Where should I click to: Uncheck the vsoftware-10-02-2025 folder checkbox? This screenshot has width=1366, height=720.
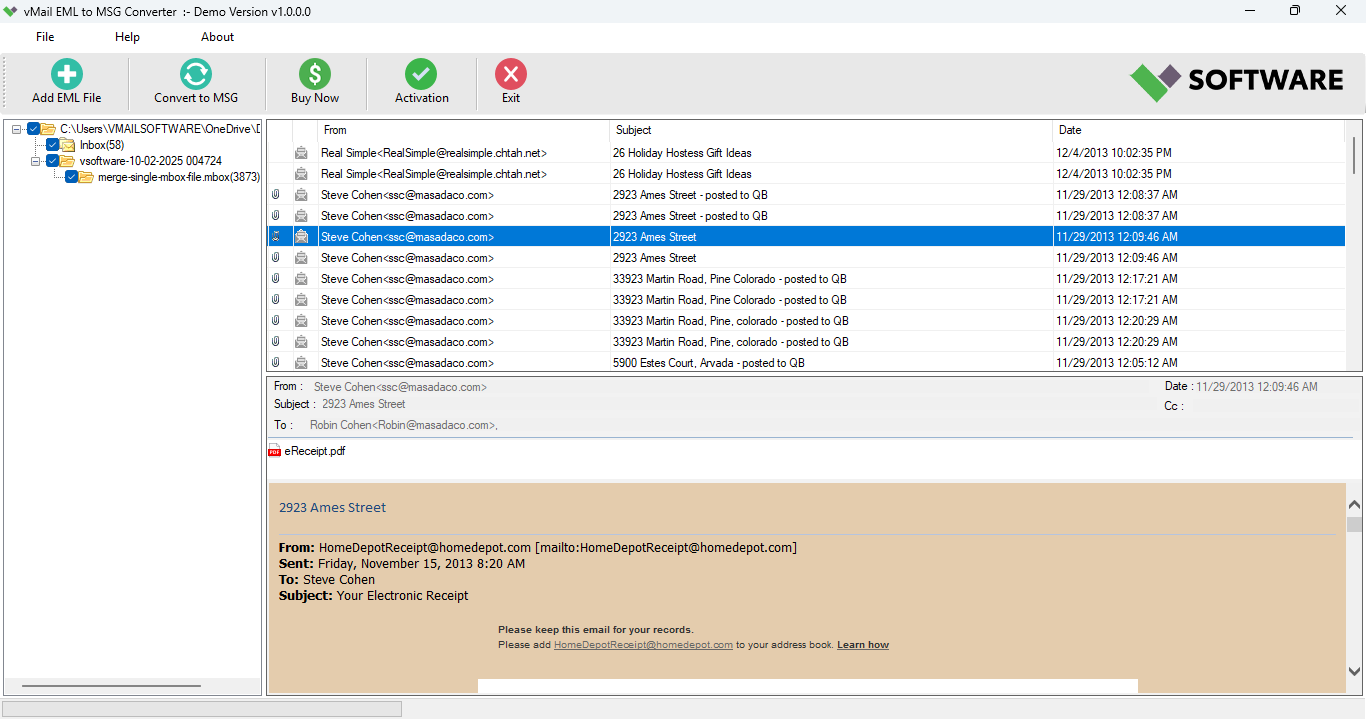coord(52,160)
